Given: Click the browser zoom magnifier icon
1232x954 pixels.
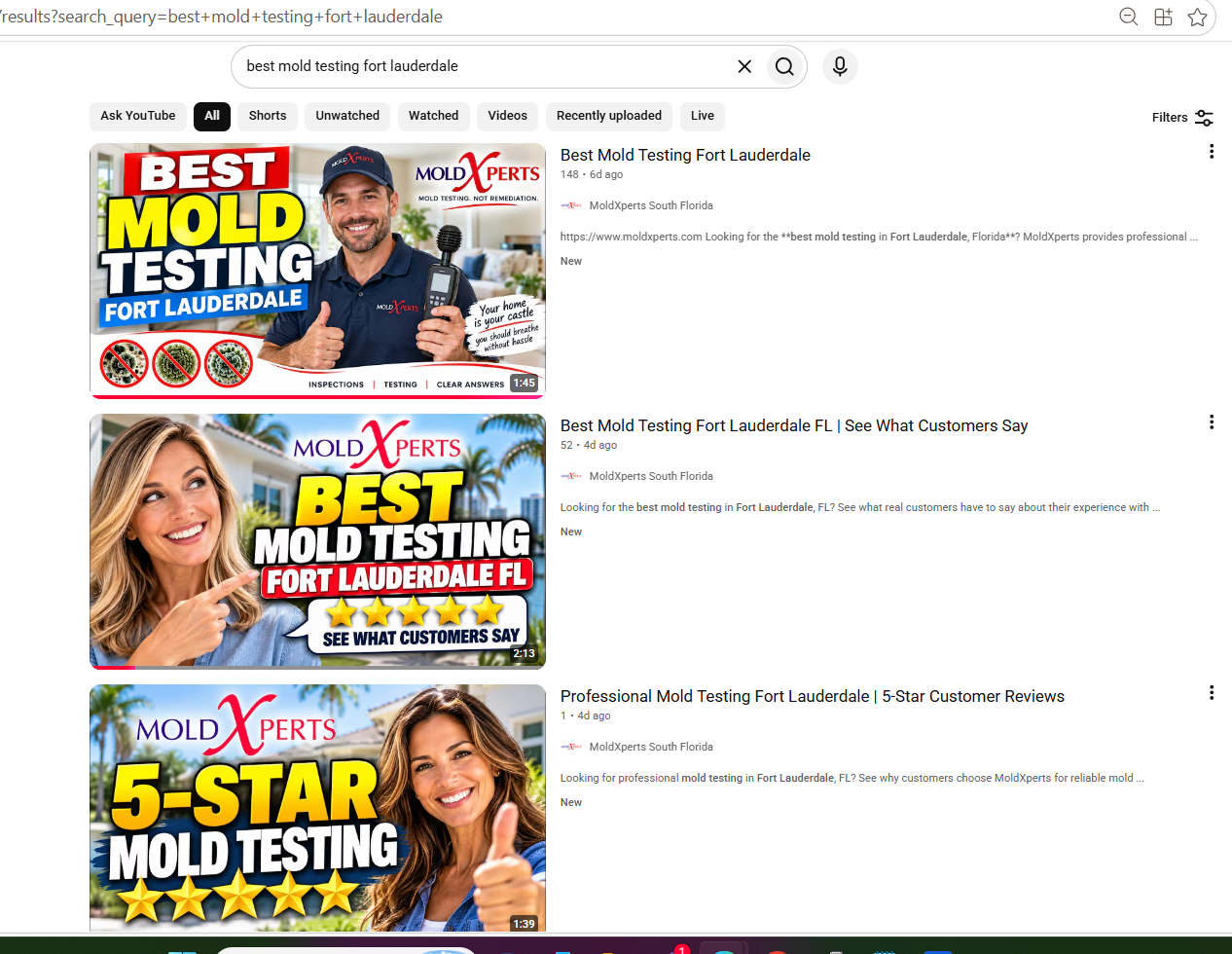Looking at the screenshot, I should 1129,17.
